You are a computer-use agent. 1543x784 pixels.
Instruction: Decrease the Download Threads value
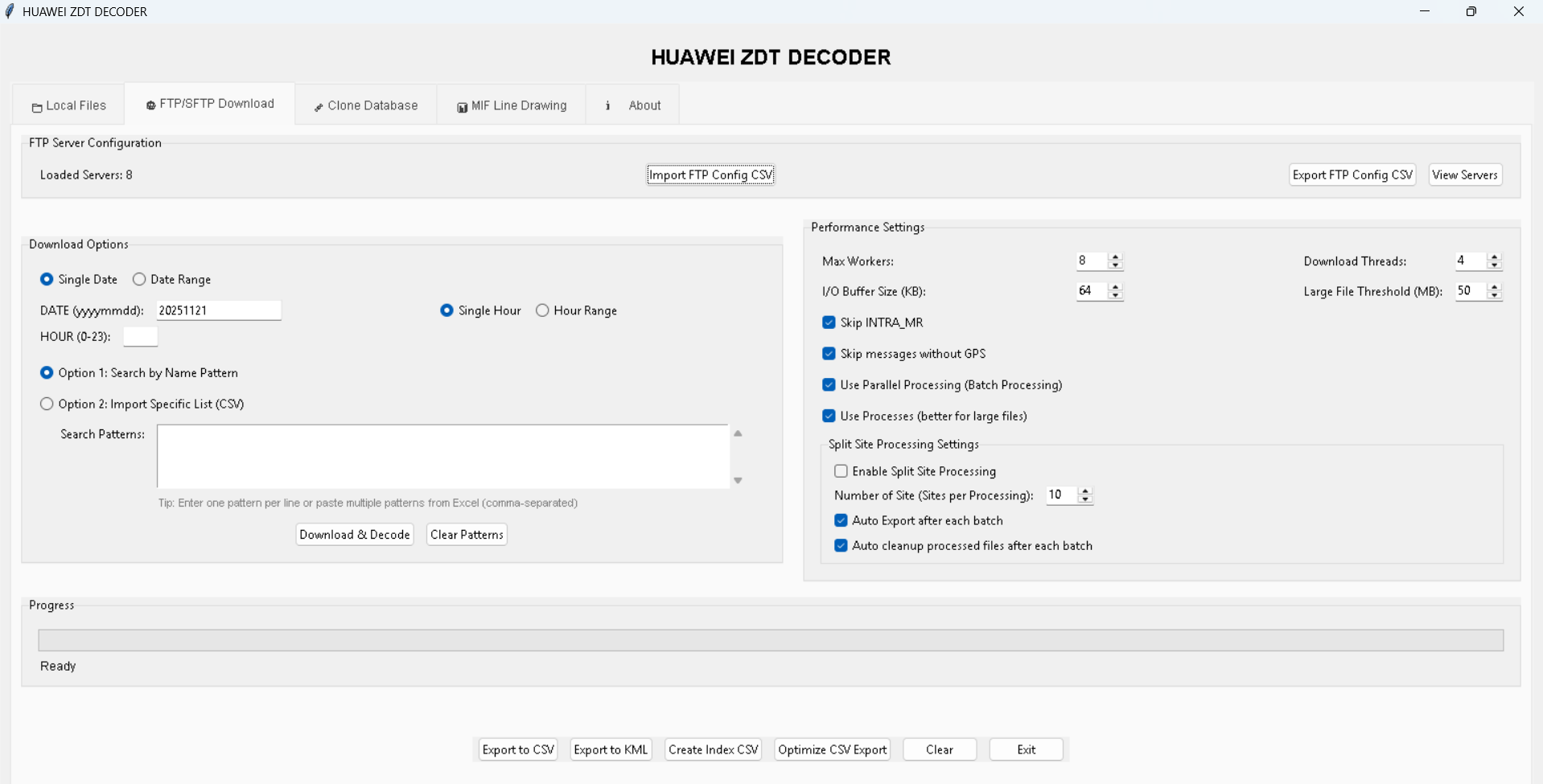click(x=1494, y=265)
